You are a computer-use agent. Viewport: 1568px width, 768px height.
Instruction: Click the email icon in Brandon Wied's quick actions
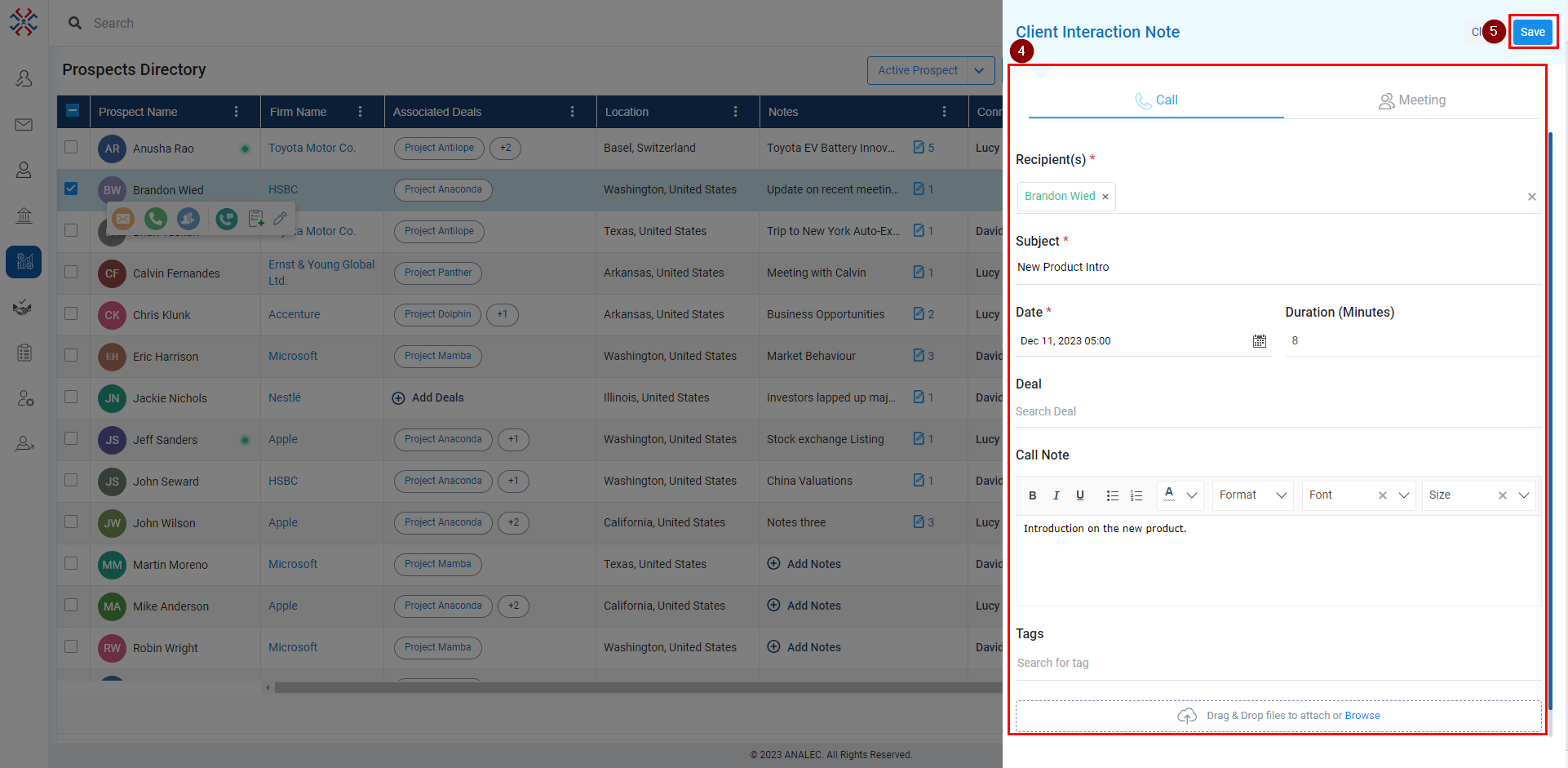click(x=123, y=218)
